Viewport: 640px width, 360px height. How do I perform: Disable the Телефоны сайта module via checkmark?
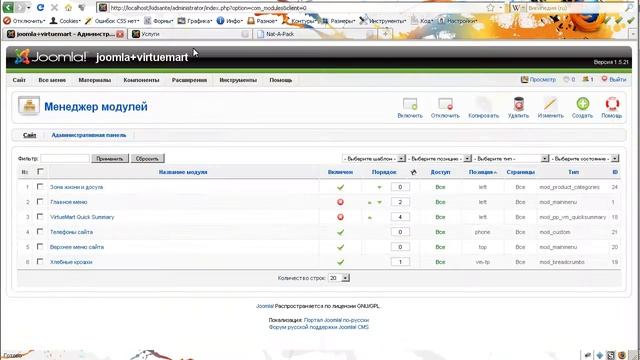(x=340, y=232)
